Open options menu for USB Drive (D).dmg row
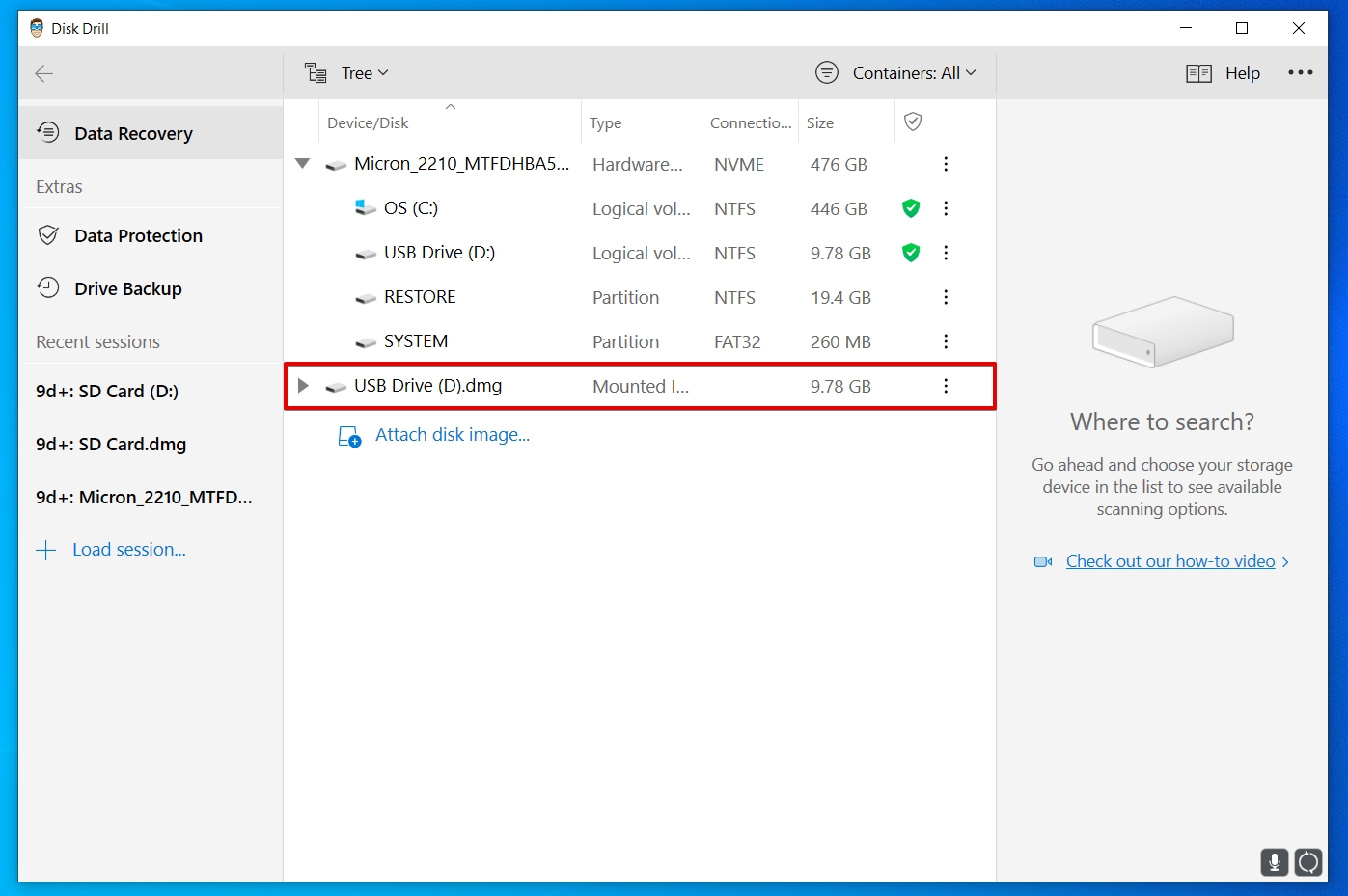Image resolution: width=1348 pixels, height=896 pixels. 946,386
